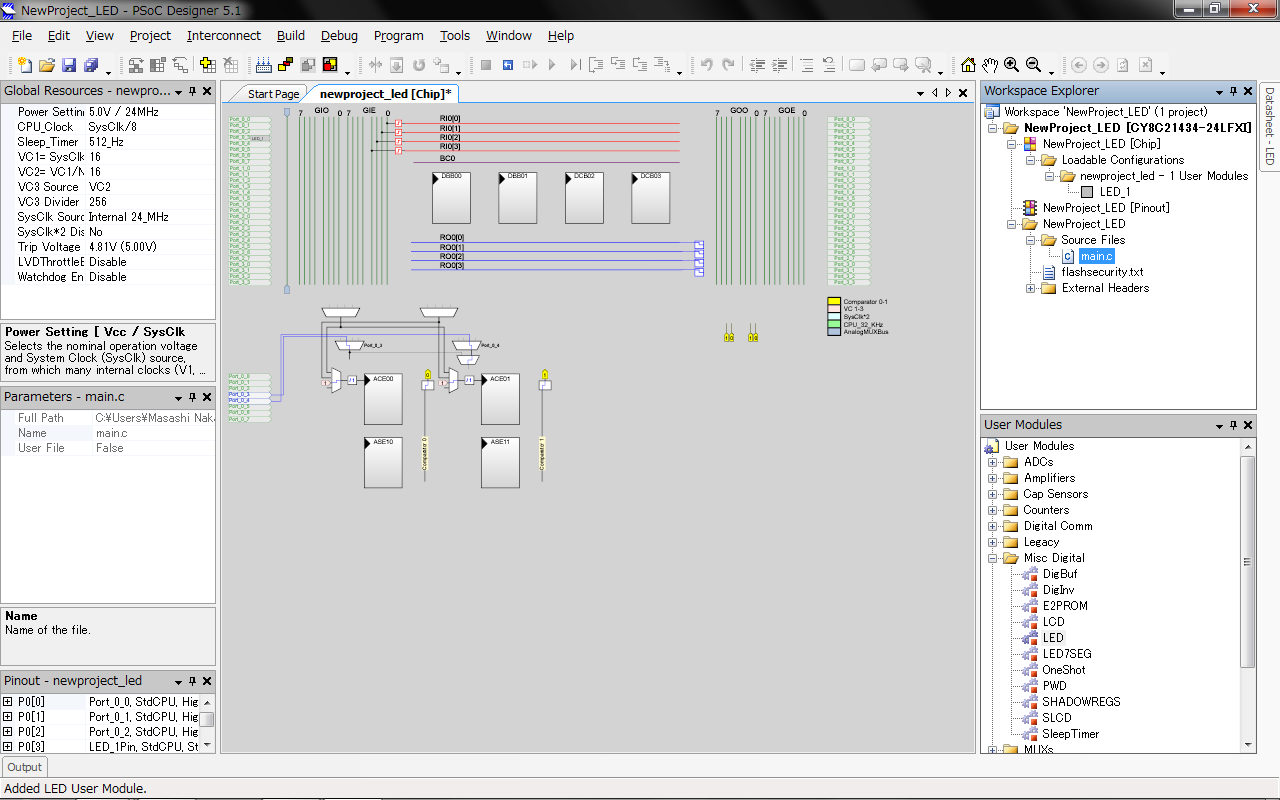This screenshot has width=1280, height=800.
Task: Click the navigate Forward arrow icon
Action: [1101, 65]
